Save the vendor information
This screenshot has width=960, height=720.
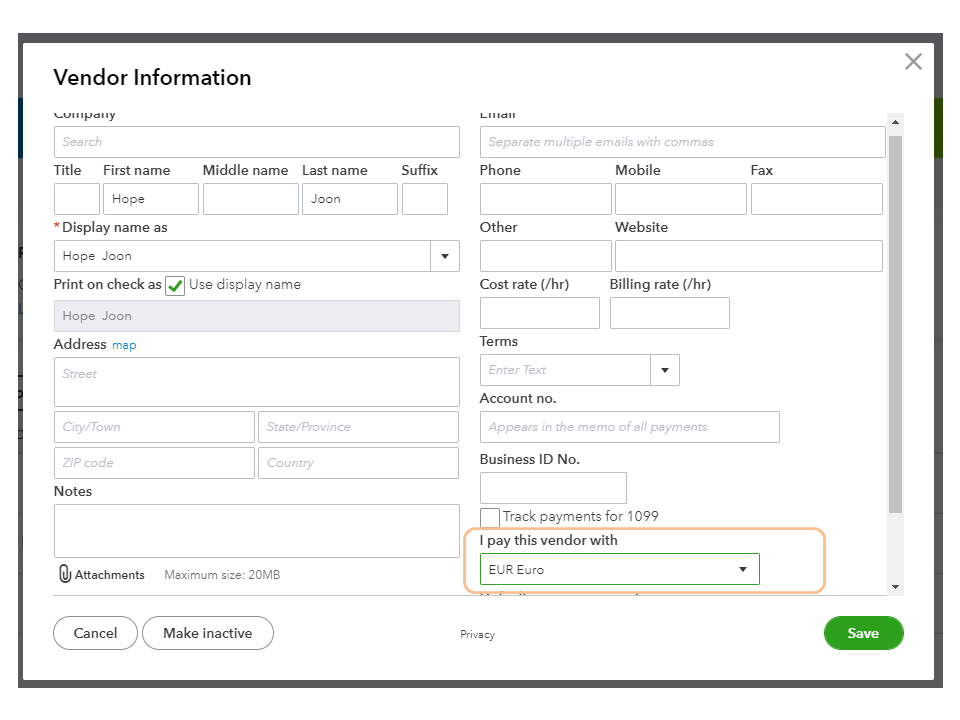863,633
